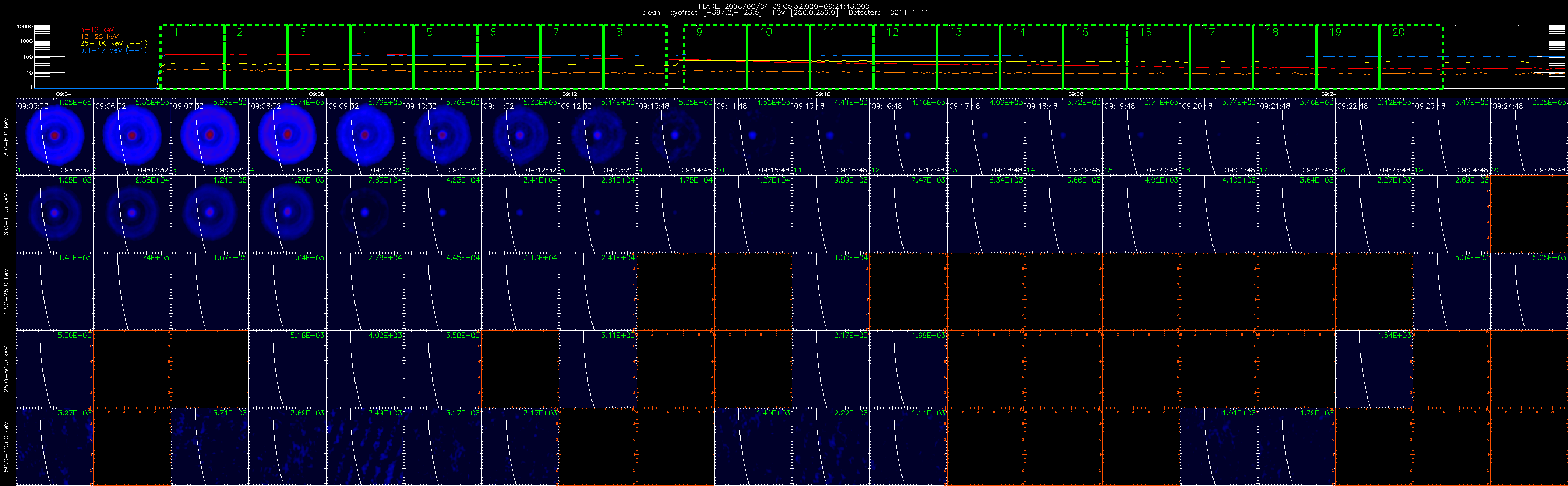Click the Detectors= 001111111 text
1568x486 pixels.
point(889,13)
